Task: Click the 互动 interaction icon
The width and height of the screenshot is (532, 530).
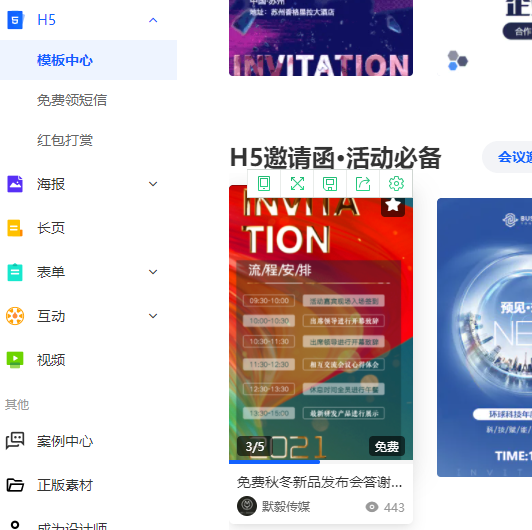Action: 15,316
